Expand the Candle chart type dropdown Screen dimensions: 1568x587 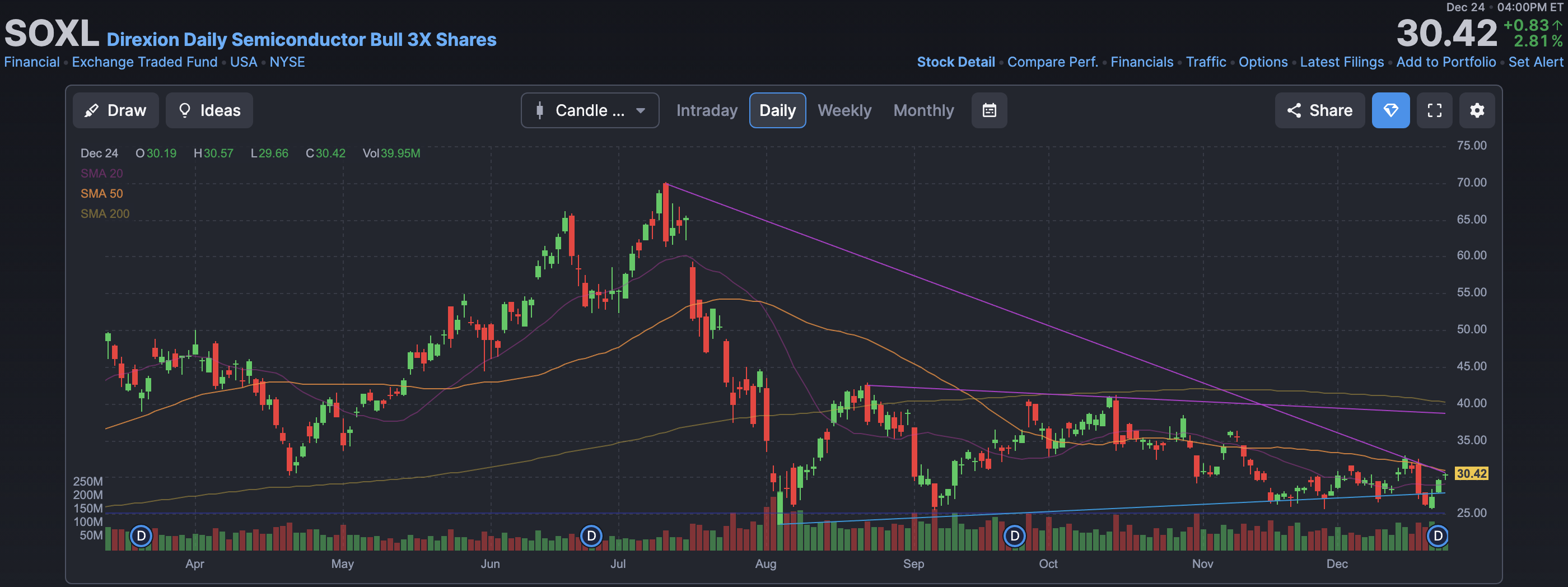click(589, 110)
